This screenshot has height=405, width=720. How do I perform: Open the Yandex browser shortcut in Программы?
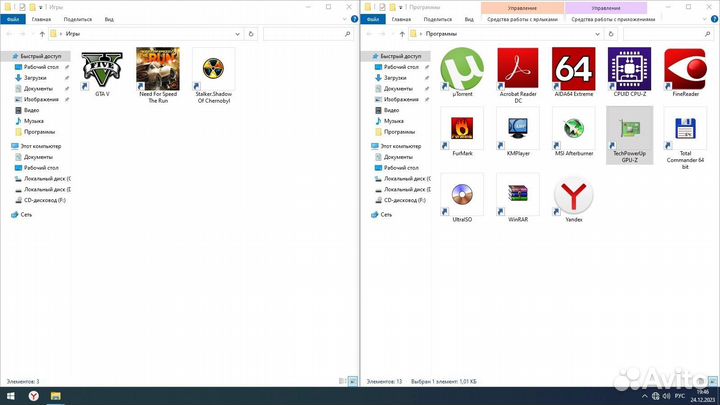tap(574, 198)
